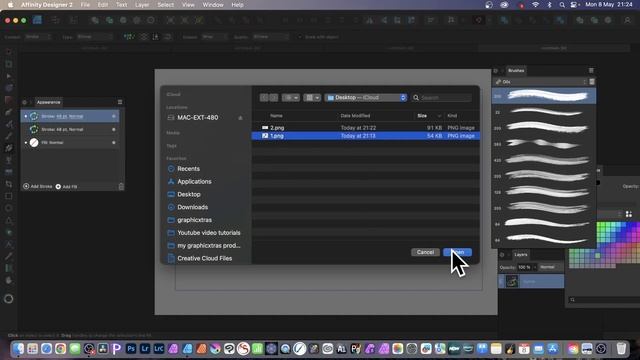This screenshot has height=360, width=640.
Task: Open the File menu
Action: click(85, 5)
